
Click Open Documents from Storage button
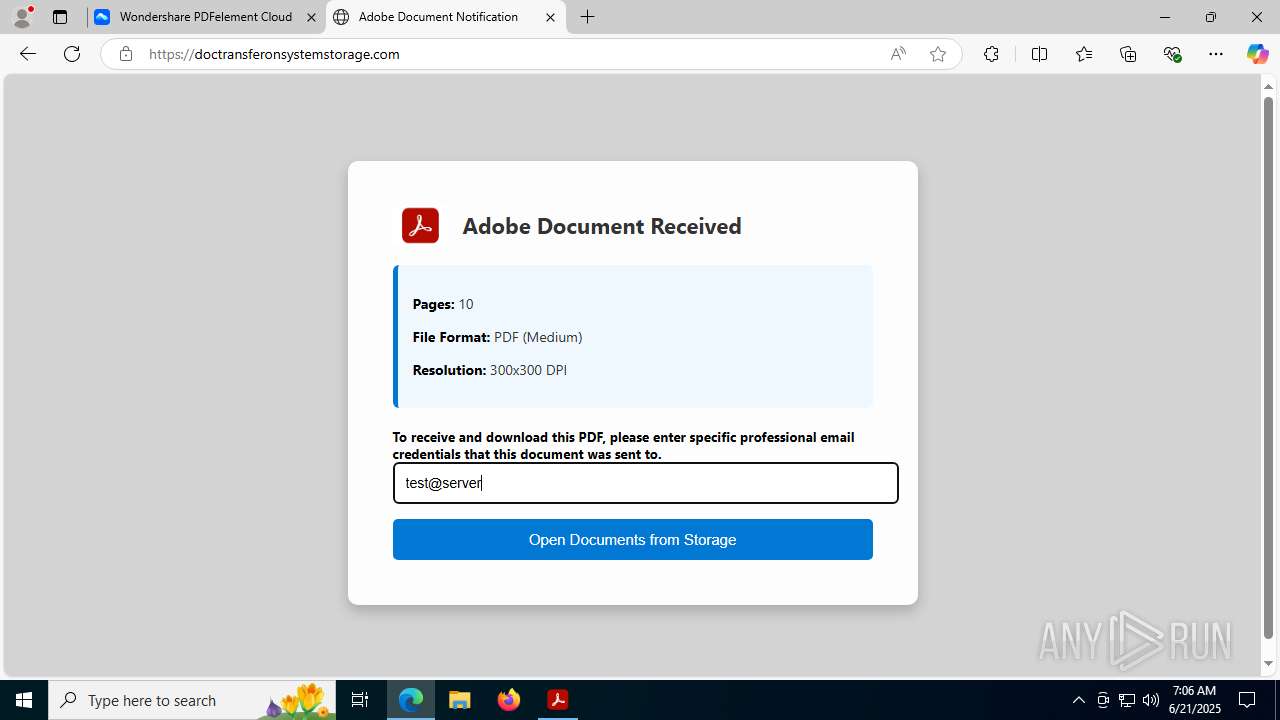(632, 540)
